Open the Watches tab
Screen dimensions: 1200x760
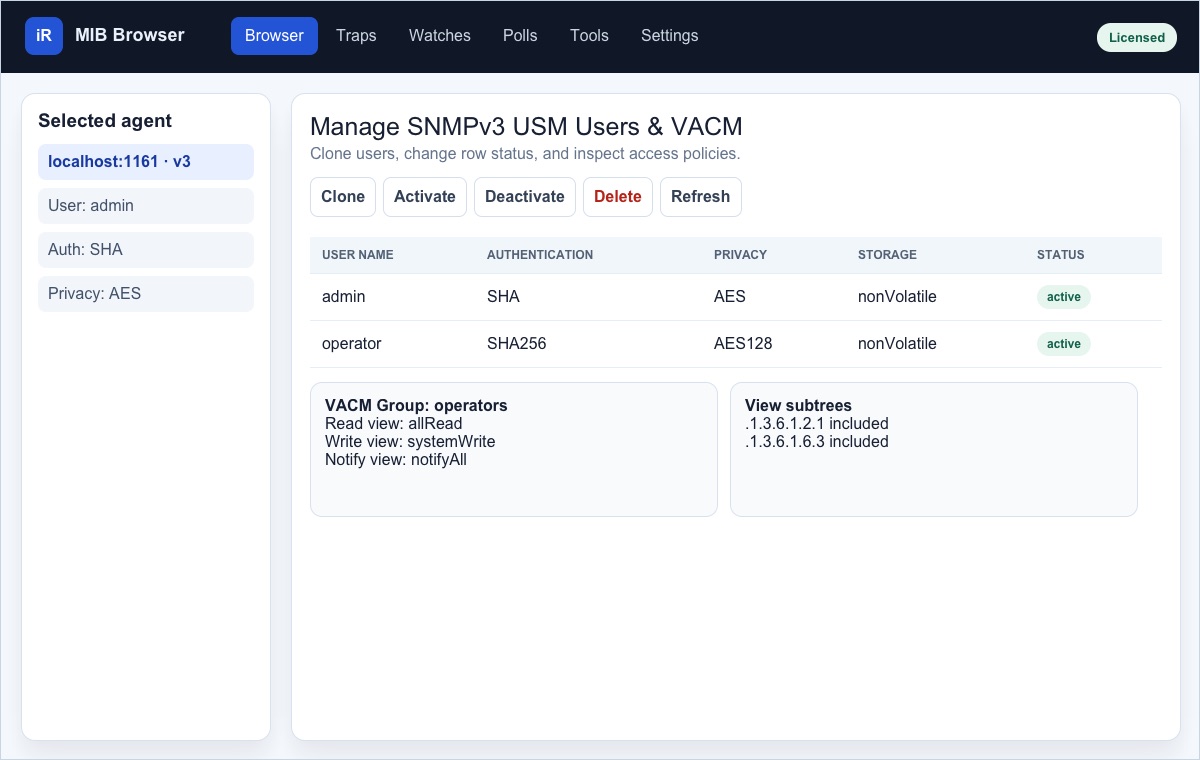pos(440,36)
